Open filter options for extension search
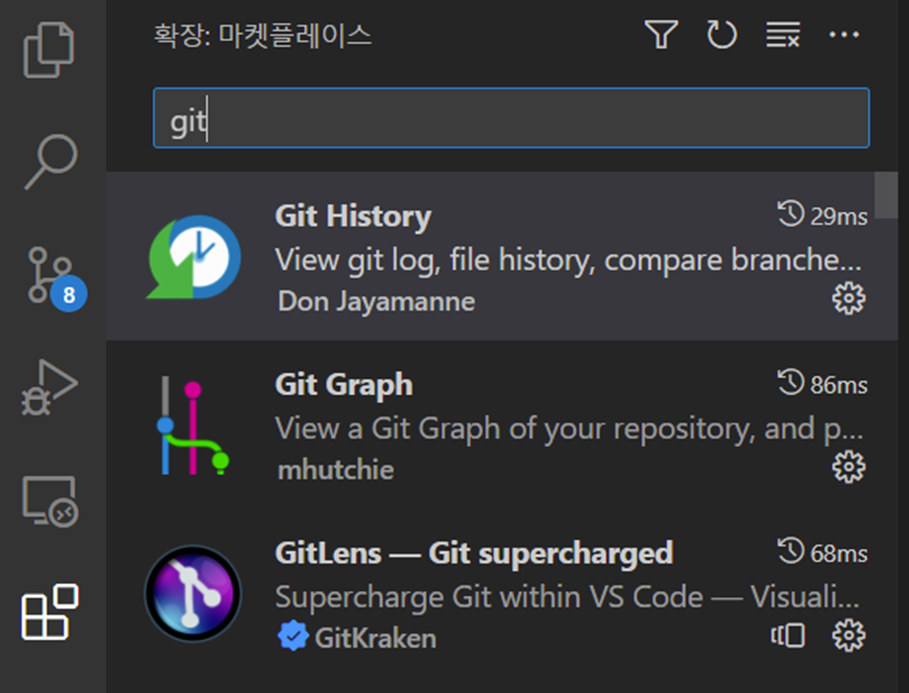This screenshot has height=693, width=909. coord(660,35)
